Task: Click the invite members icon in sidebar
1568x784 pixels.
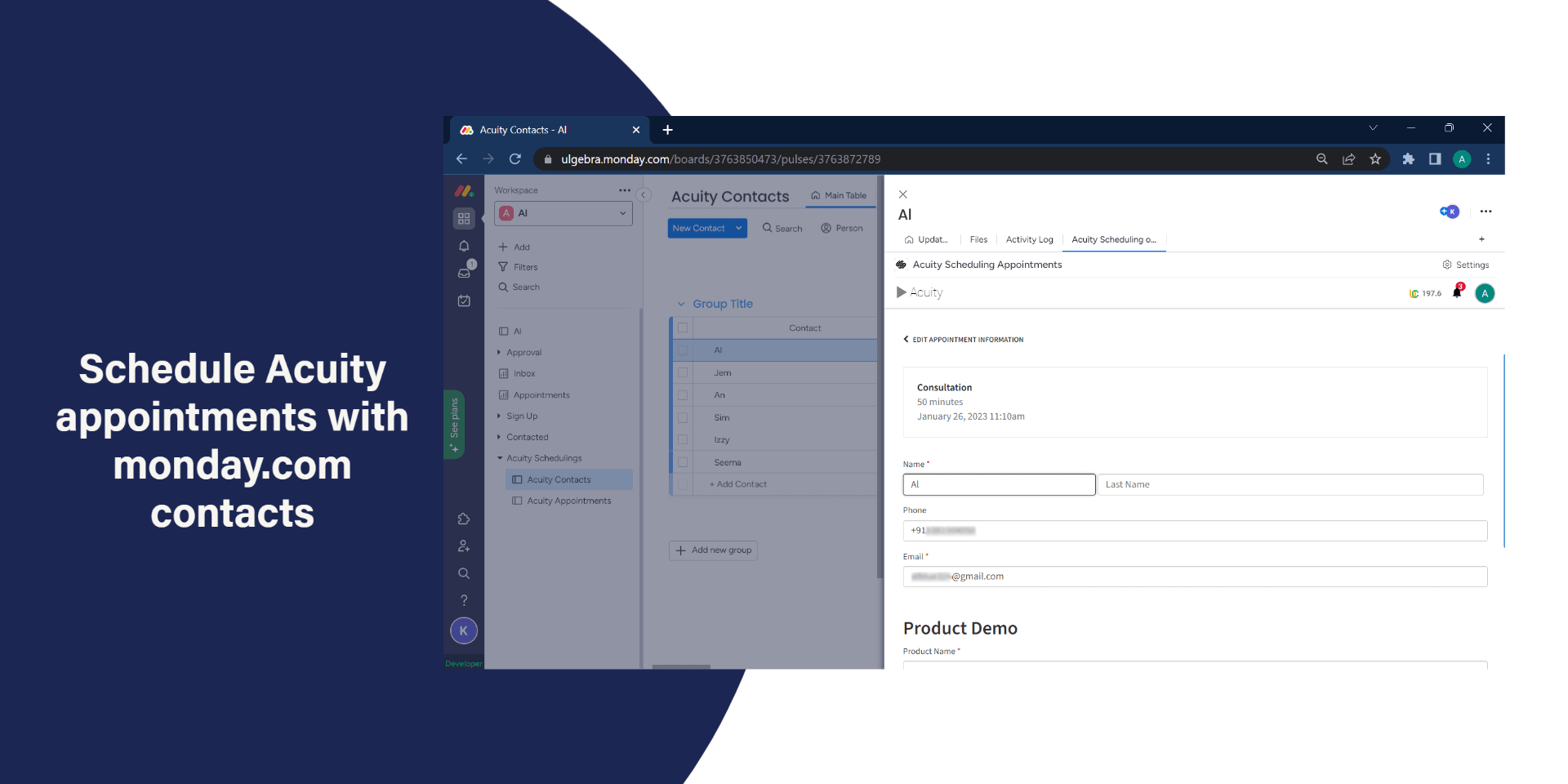Action: coord(464,546)
